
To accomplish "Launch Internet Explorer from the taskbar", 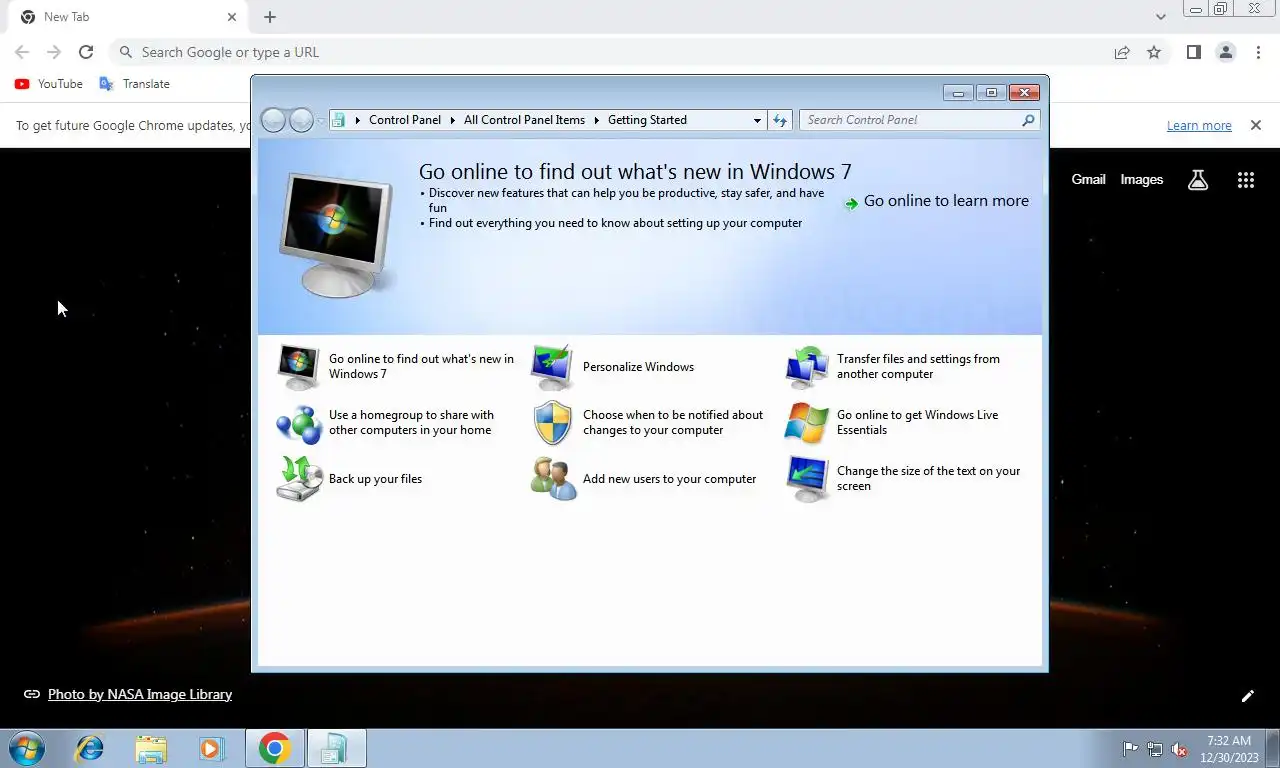I will pos(90,748).
